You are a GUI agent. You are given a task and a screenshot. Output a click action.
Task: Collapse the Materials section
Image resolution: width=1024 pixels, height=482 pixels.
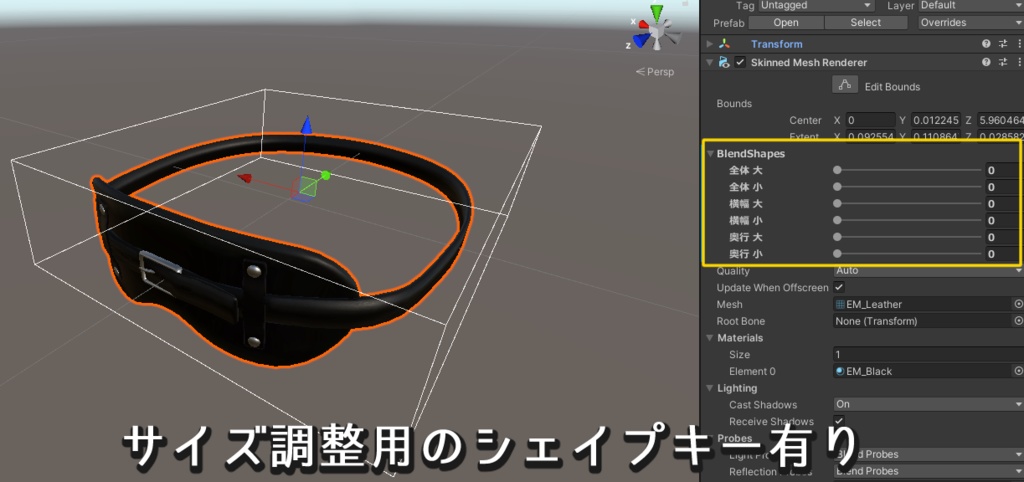click(x=711, y=338)
